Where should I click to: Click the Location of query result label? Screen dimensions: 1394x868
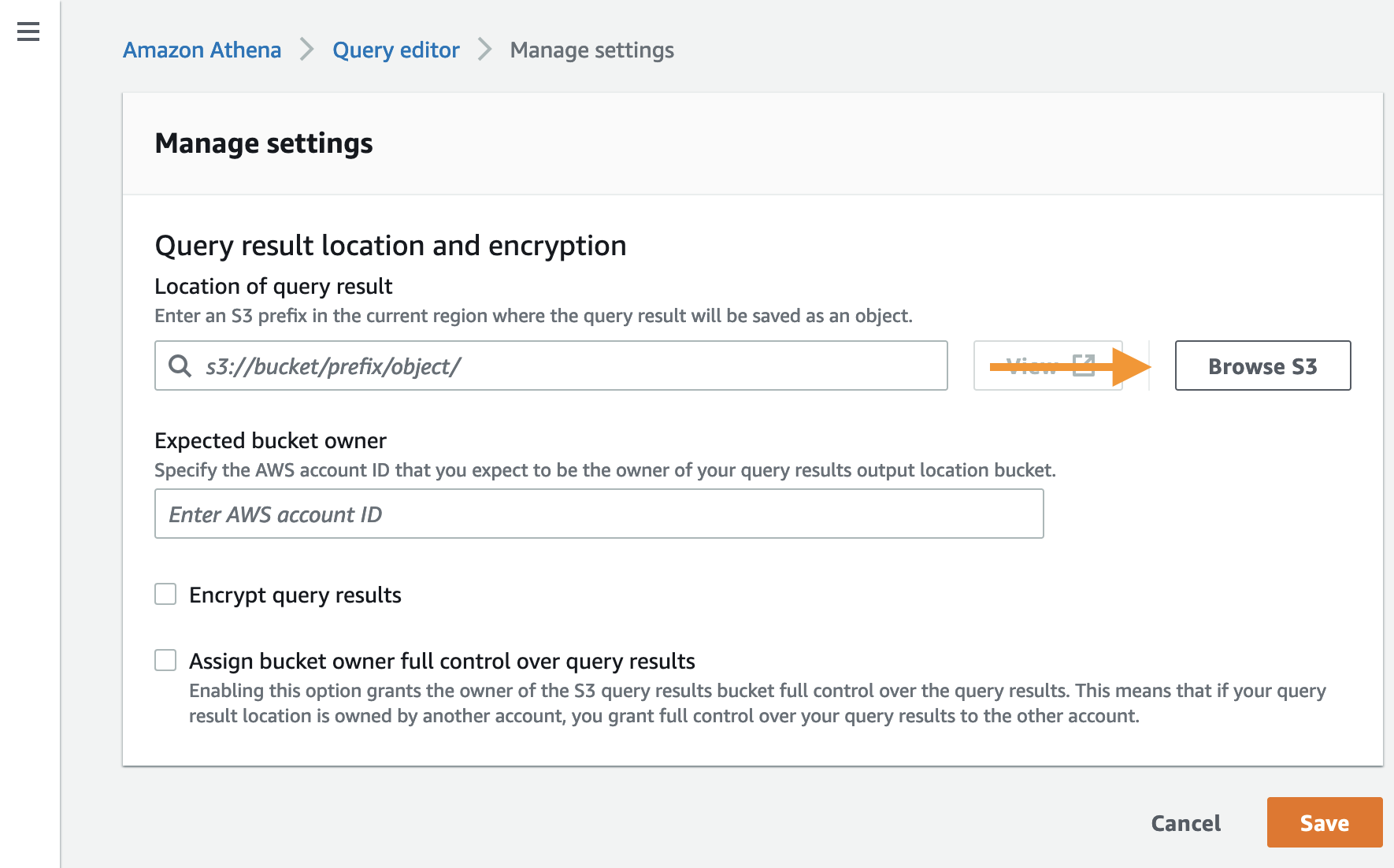pos(273,286)
